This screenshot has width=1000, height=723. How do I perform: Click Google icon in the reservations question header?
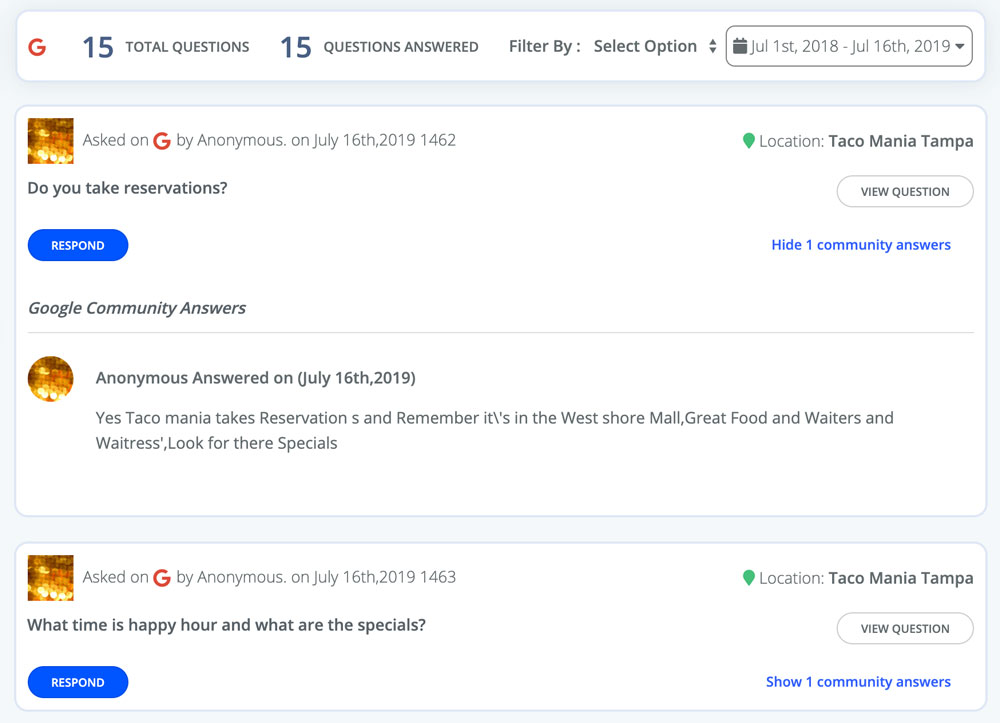pos(162,140)
